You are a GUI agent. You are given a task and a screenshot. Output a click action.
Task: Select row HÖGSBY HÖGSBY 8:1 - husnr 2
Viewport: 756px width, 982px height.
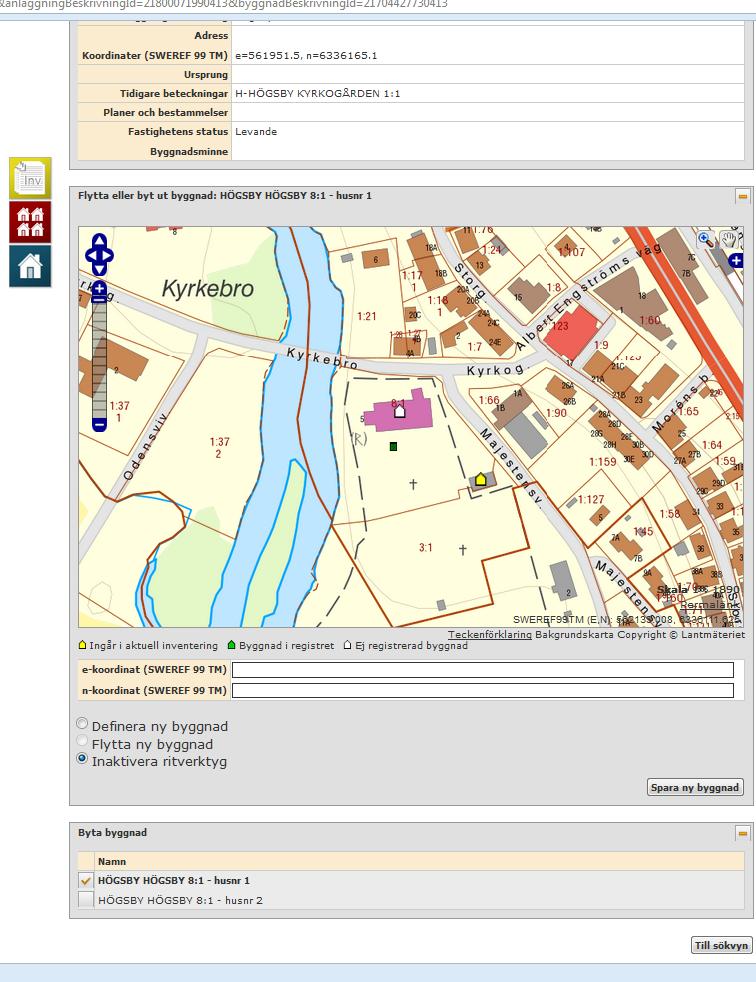pyautogui.click(x=411, y=900)
